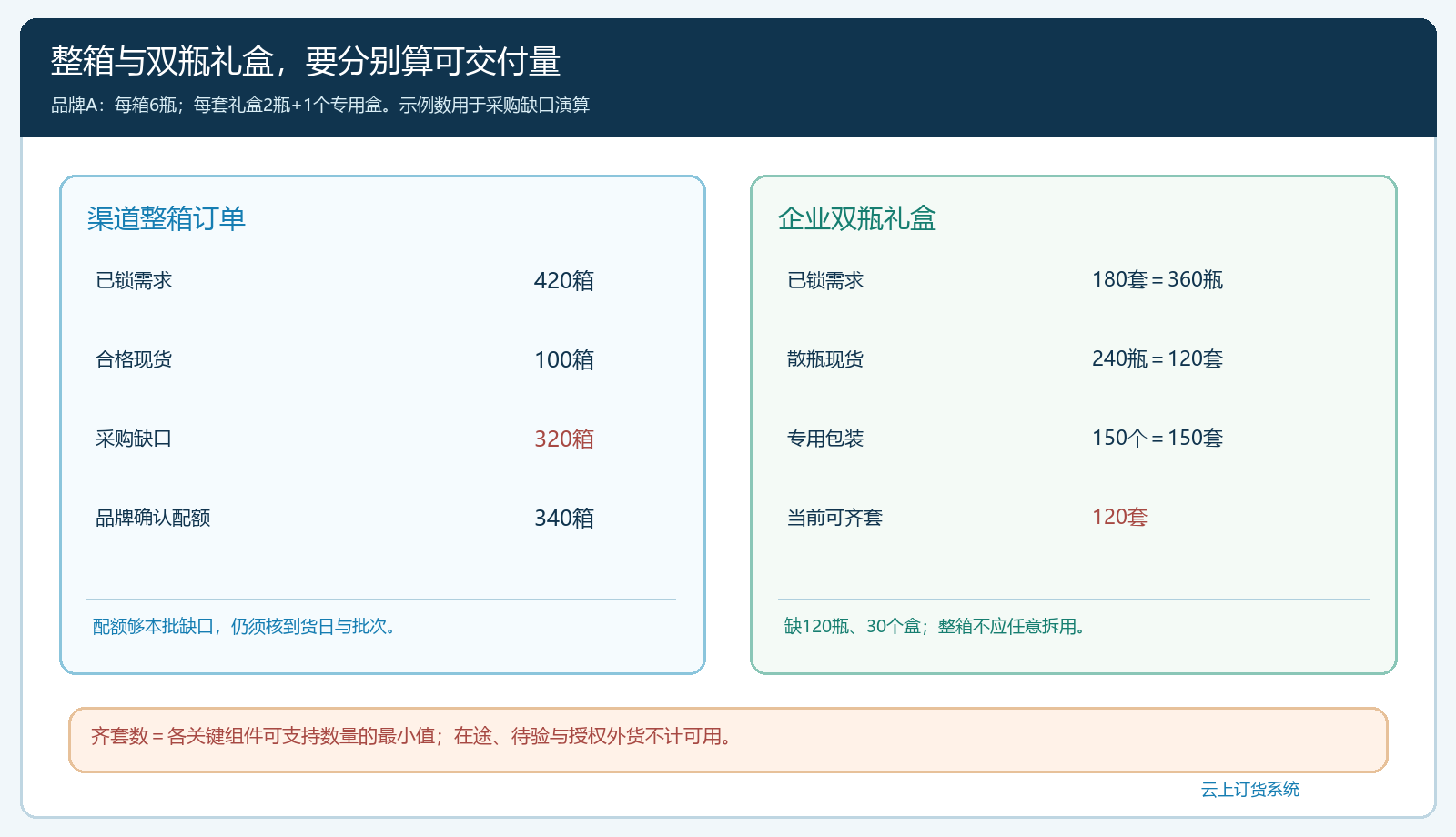Click the 已锁需求 label beside 180套＝360瓶
Image resolution: width=1456 pixels, height=837 pixels.
pyautogui.click(x=825, y=280)
